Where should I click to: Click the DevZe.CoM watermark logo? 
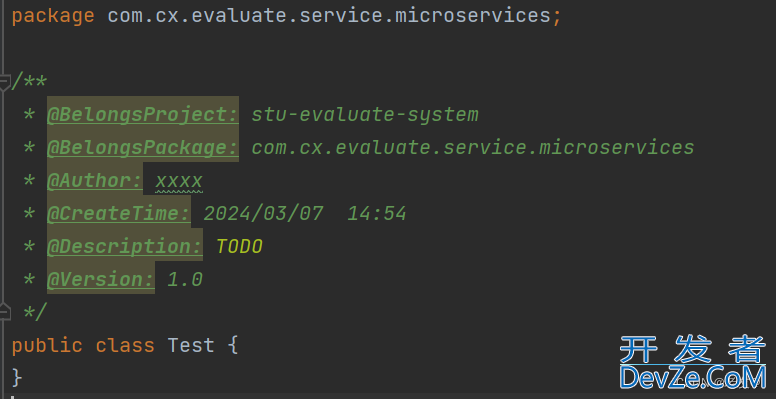pyautogui.click(x=693, y=362)
